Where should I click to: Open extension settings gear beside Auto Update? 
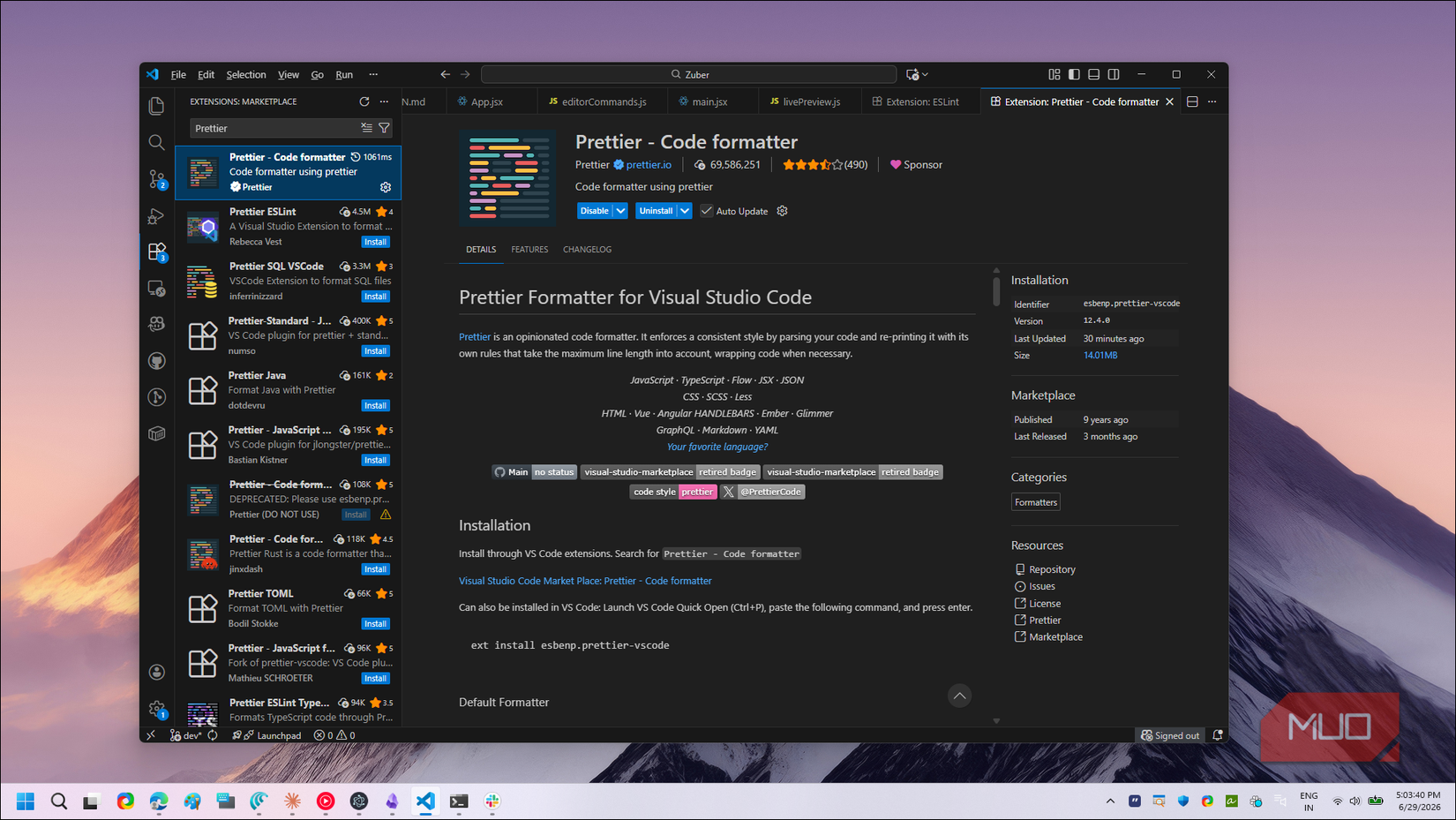[782, 211]
